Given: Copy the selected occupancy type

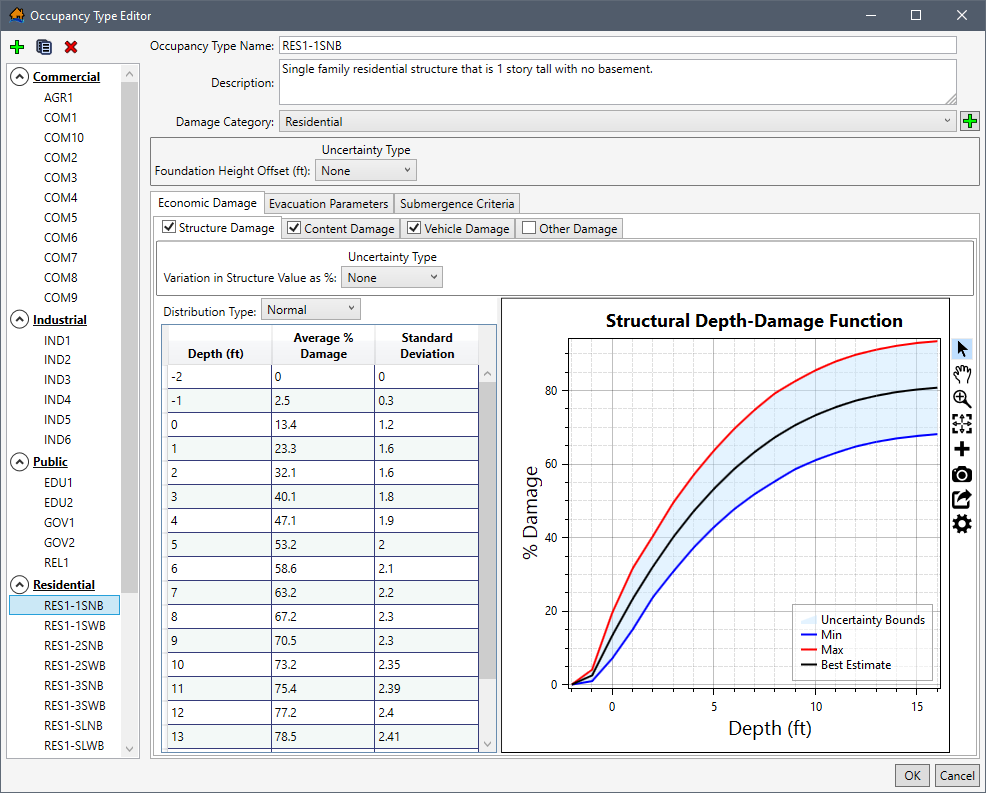Looking at the screenshot, I should pos(43,46).
